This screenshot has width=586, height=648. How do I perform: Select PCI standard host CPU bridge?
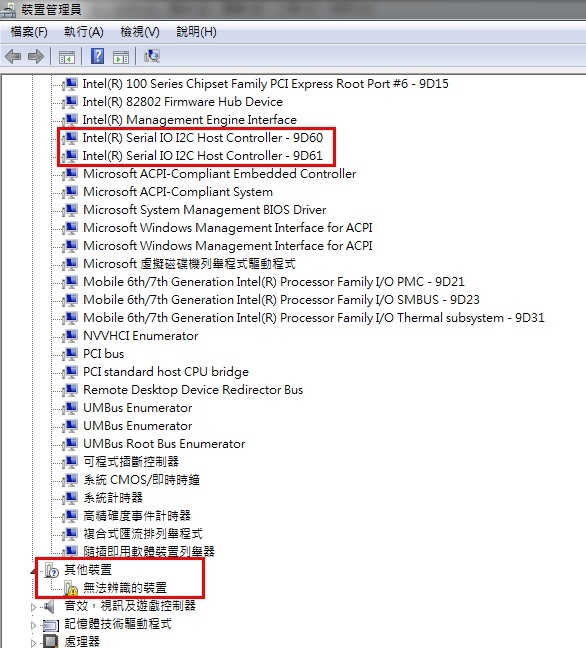pyautogui.click(x=166, y=372)
